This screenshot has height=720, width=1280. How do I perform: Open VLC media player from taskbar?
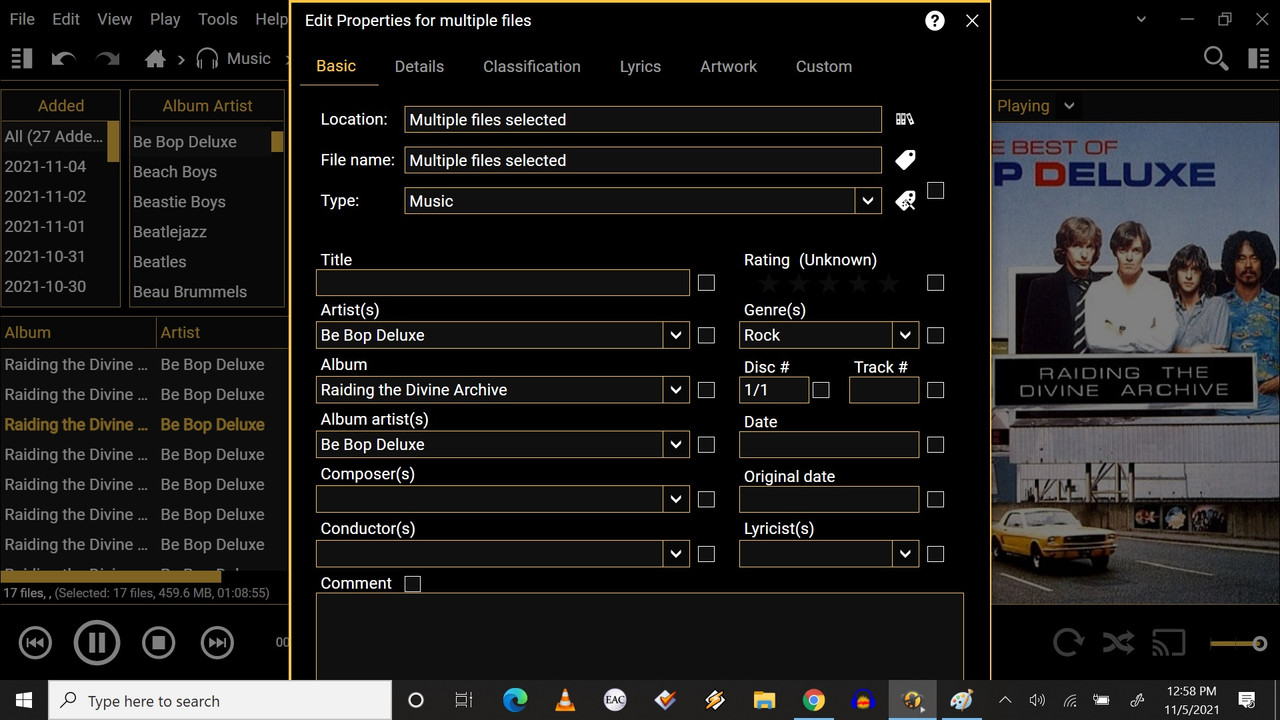[x=565, y=700]
